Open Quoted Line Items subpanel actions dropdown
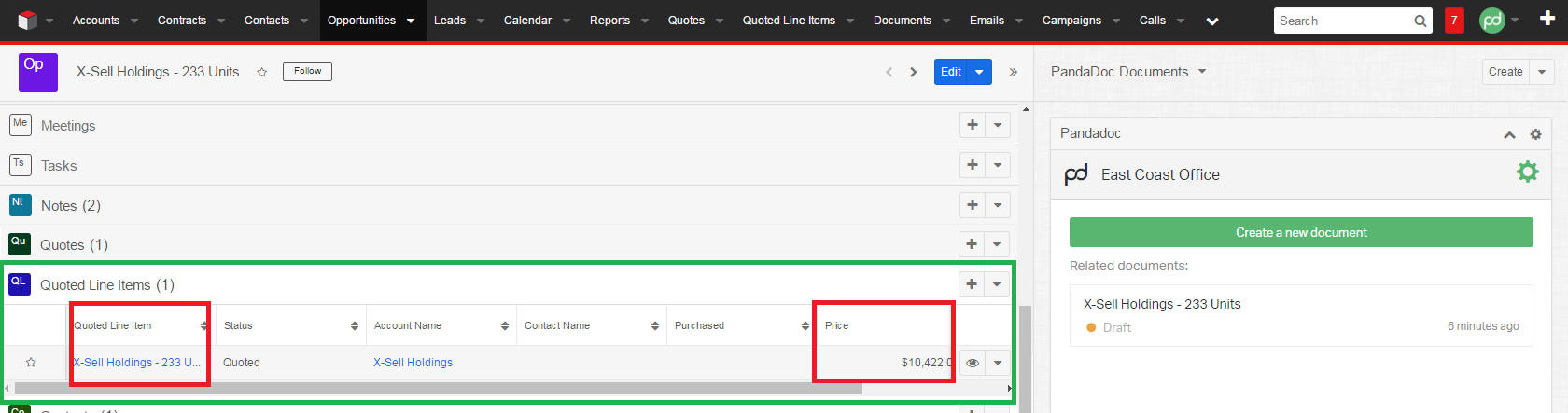Screen dimensions: 1568x413 pyautogui.click(x=998, y=284)
